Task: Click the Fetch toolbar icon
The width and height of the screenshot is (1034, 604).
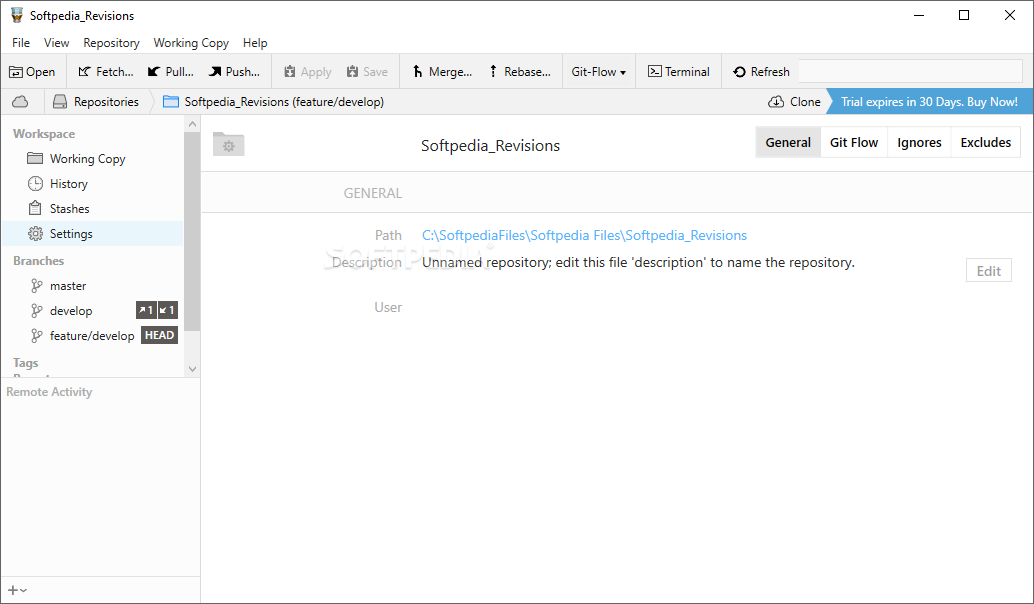Action: pos(84,72)
